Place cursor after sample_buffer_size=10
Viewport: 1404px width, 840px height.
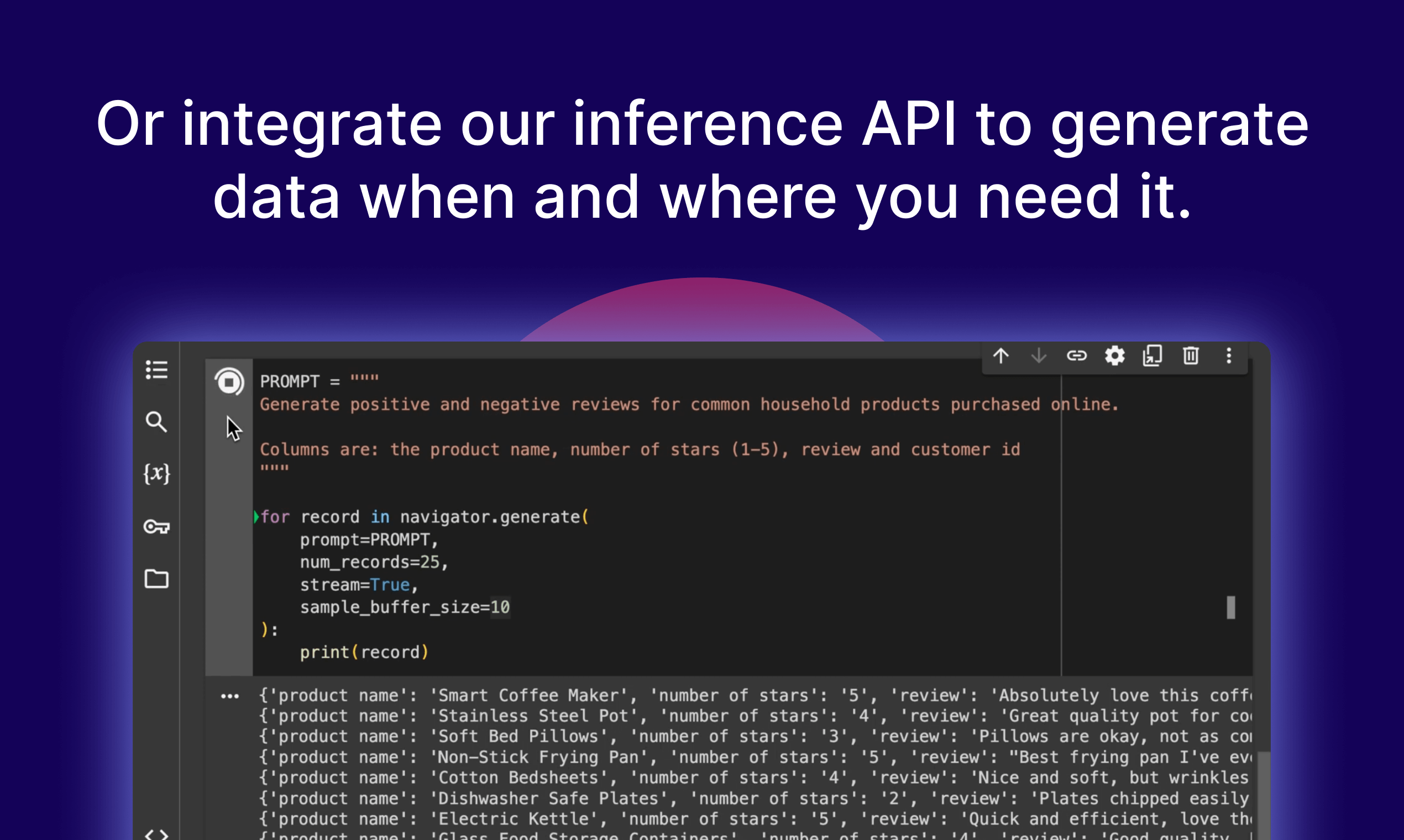(x=511, y=607)
